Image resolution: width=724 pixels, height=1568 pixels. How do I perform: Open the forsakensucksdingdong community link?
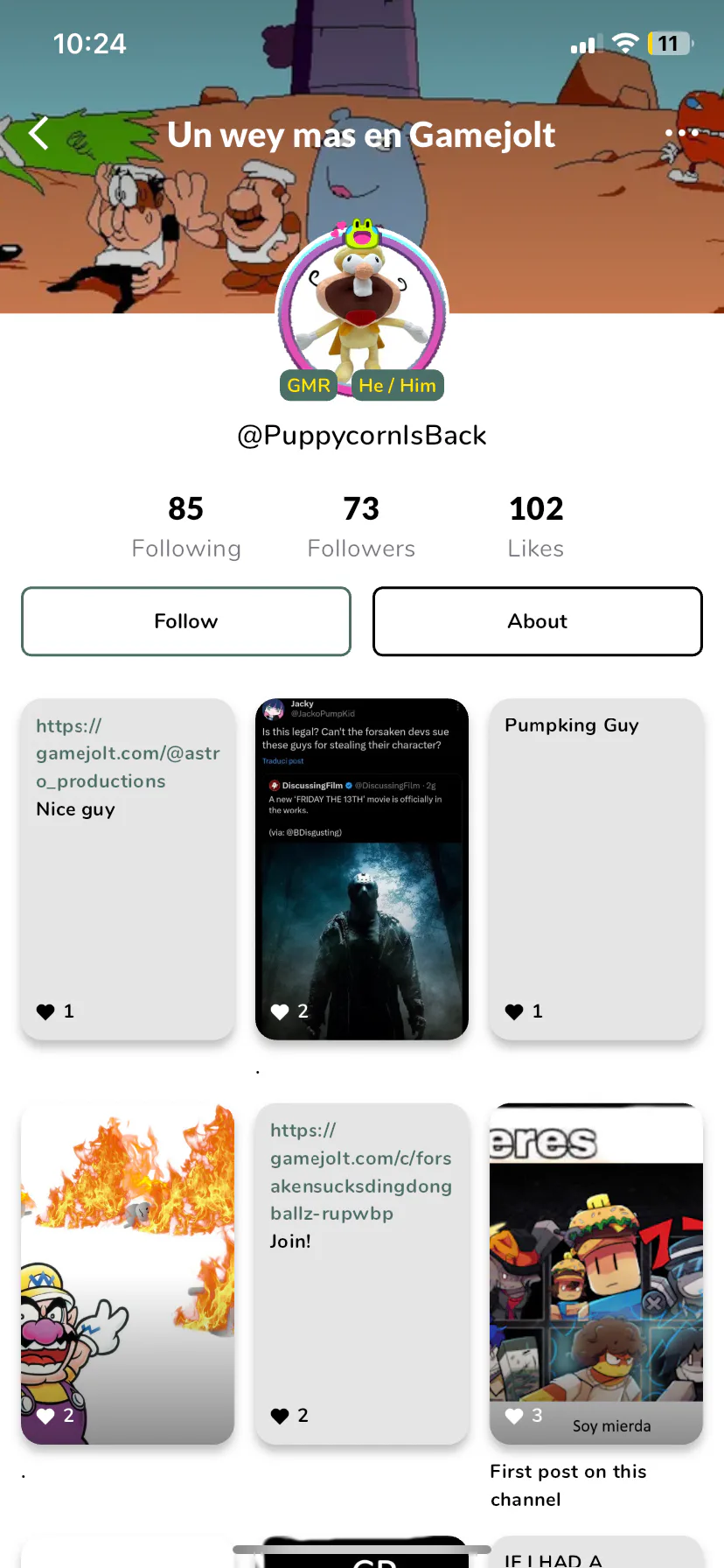[x=361, y=1172]
